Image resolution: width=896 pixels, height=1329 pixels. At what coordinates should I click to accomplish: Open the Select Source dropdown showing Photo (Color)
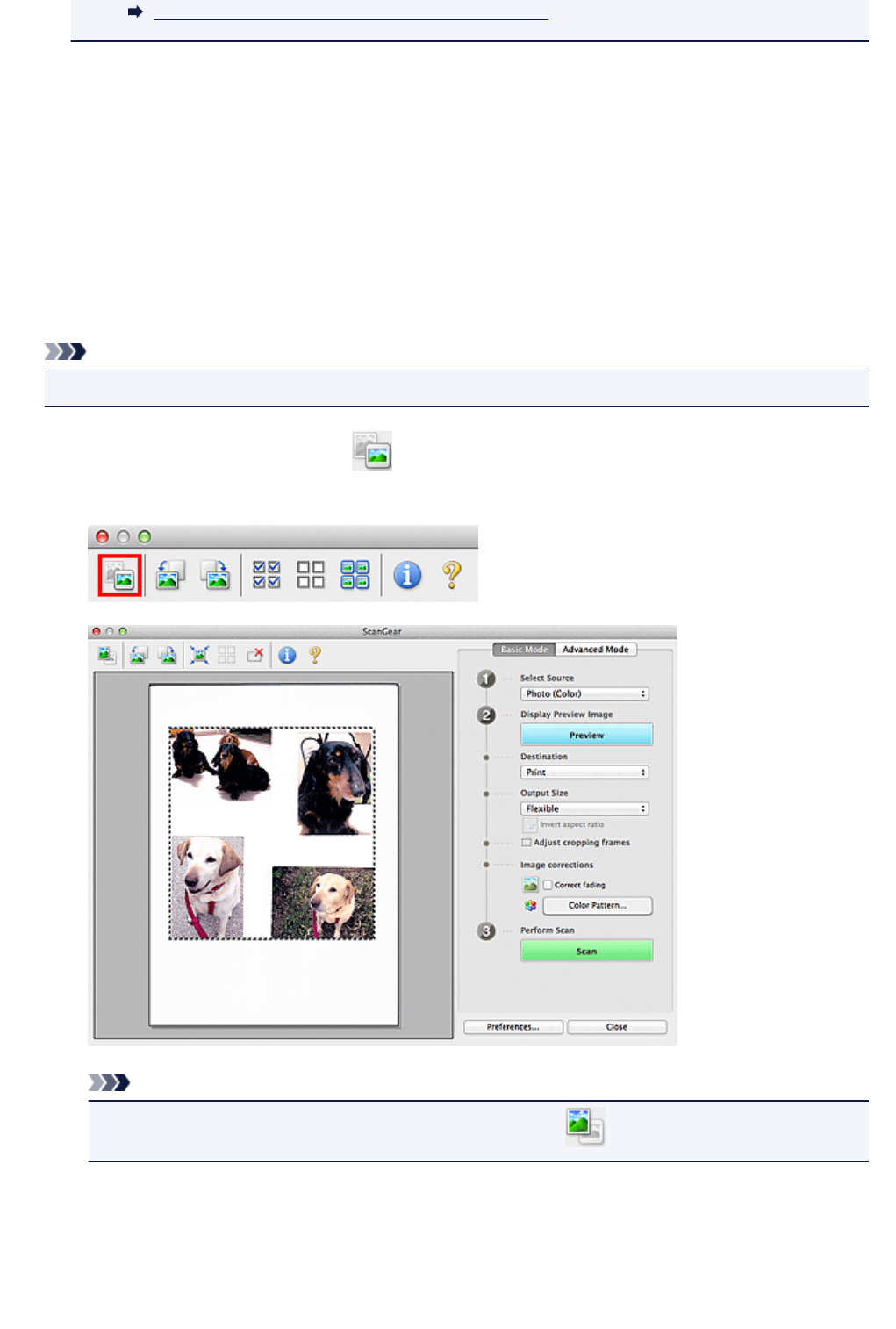584,694
